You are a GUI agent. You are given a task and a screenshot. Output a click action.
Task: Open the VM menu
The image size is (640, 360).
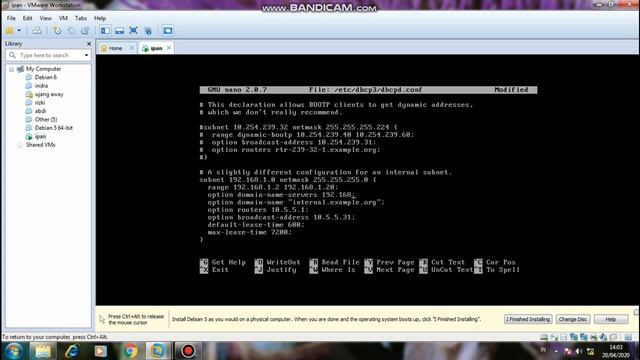[63, 18]
